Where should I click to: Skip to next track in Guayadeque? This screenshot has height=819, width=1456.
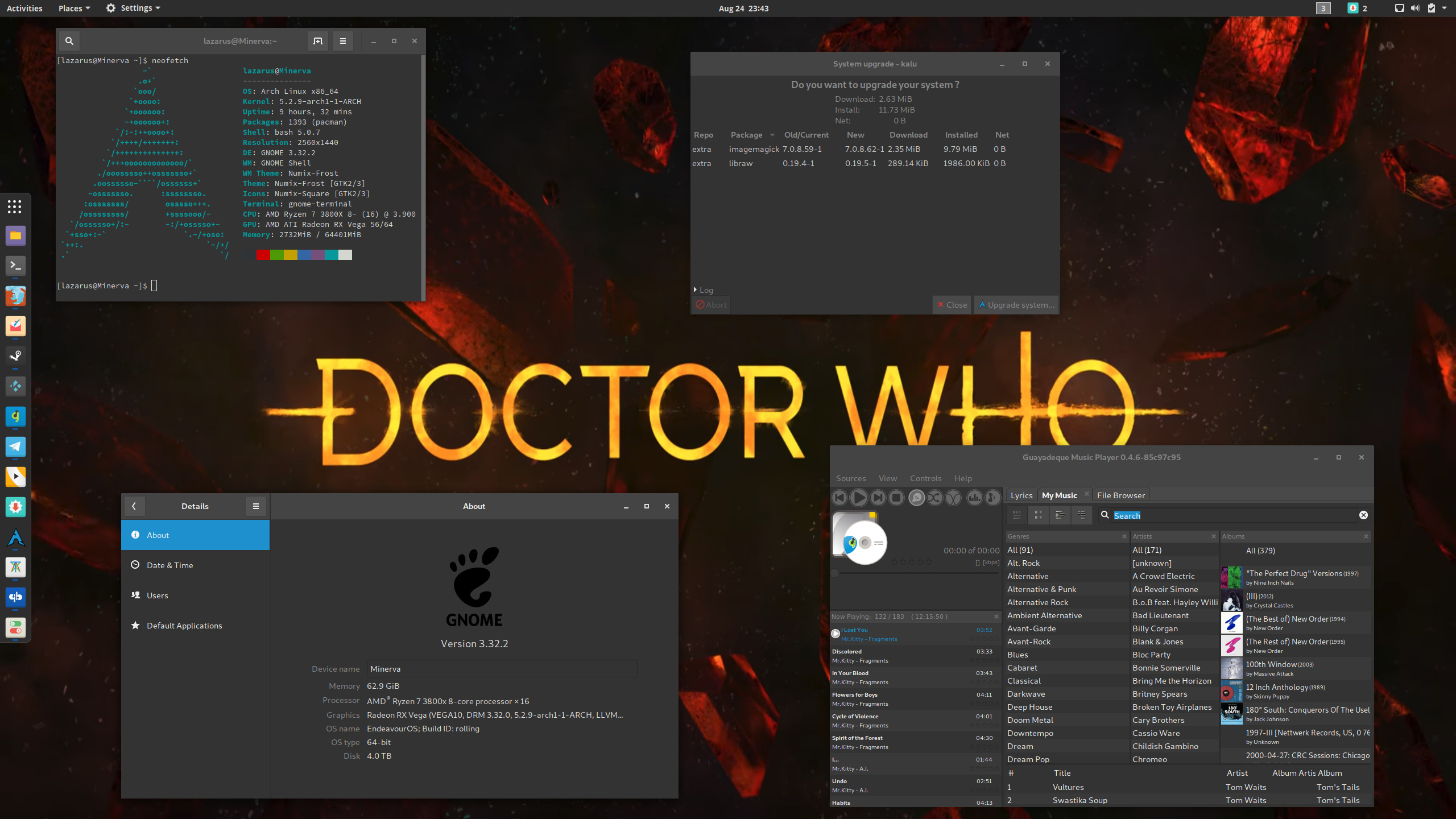(878, 498)
